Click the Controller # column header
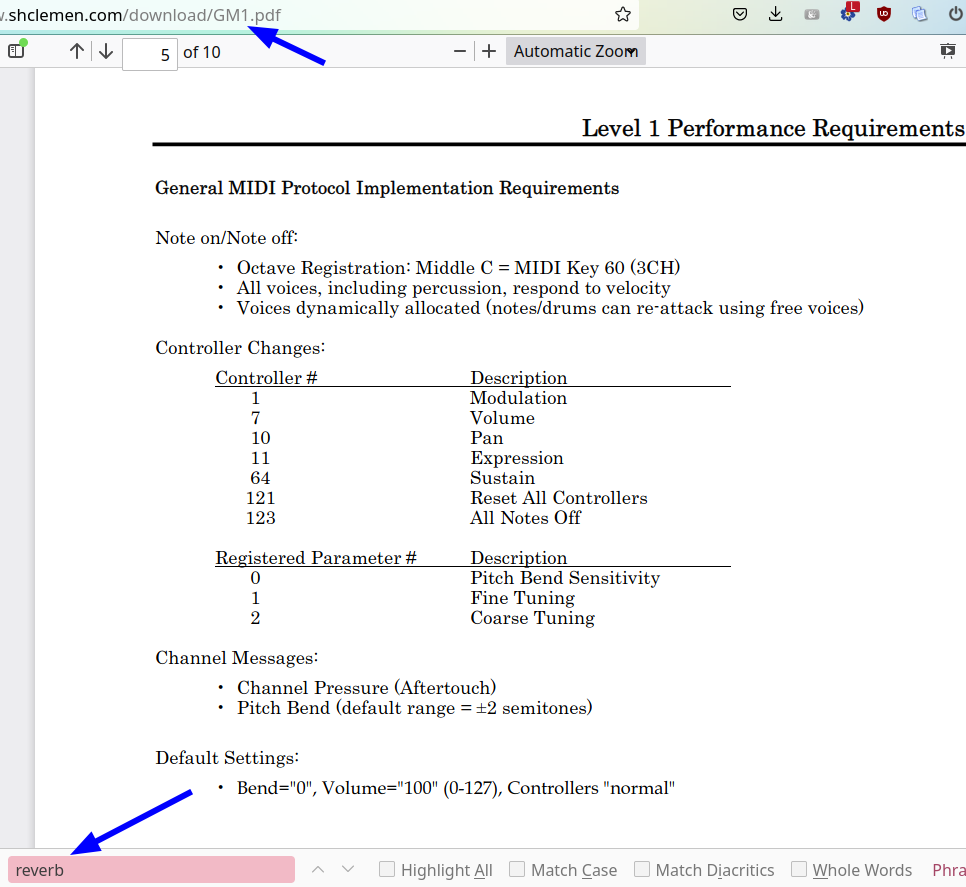Viewport: 966px width, 887px height. [x=266, y=378]
